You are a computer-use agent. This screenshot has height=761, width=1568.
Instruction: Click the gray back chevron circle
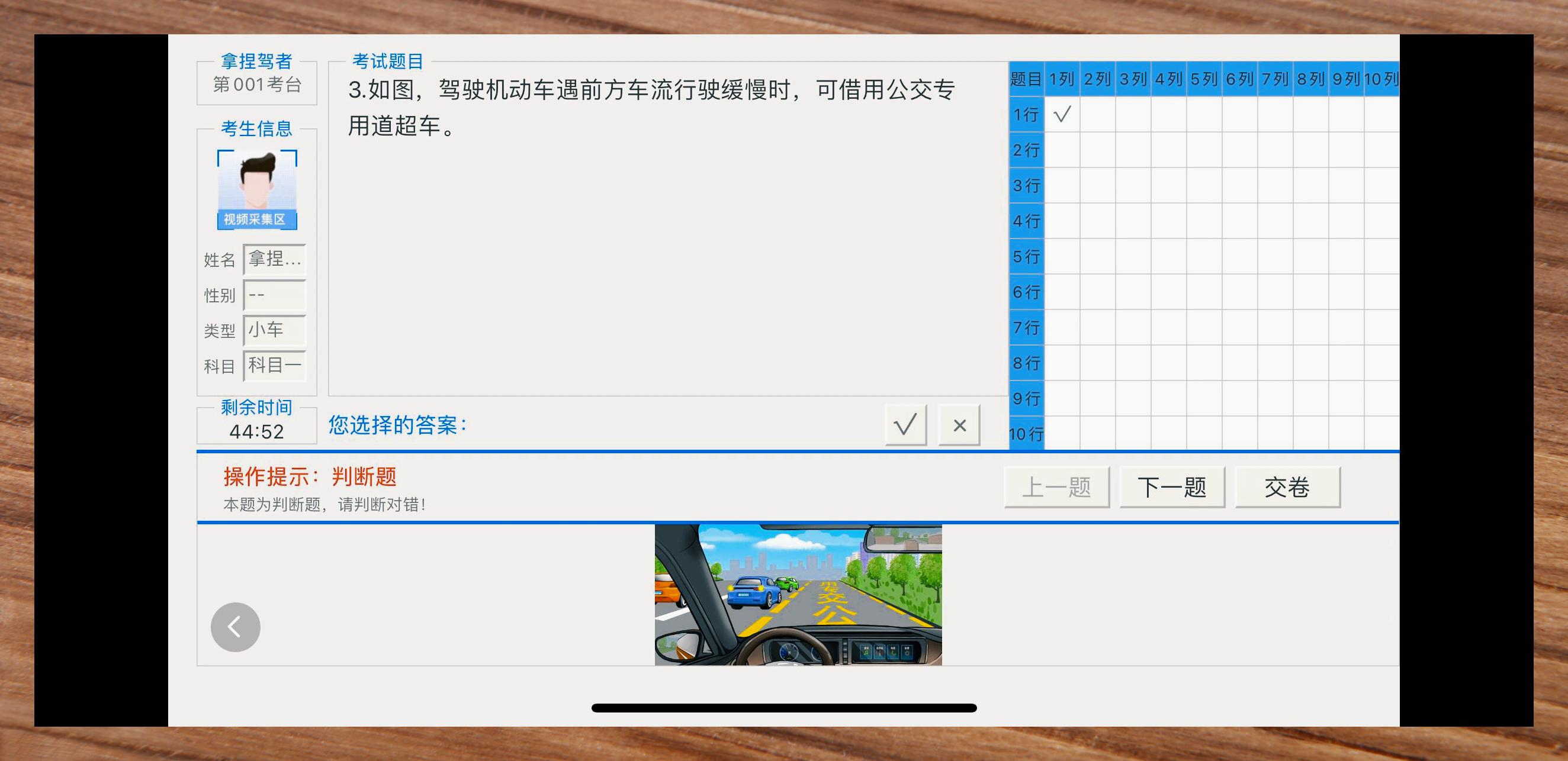(235, 627)
